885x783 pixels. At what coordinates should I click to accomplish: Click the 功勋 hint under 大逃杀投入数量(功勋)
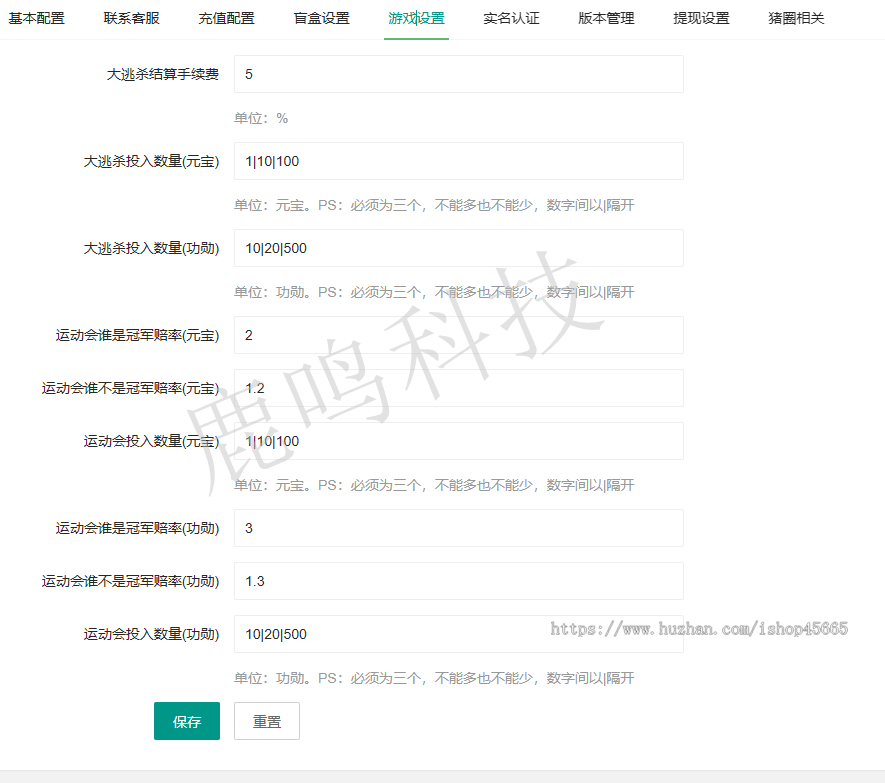click(434, 292)
